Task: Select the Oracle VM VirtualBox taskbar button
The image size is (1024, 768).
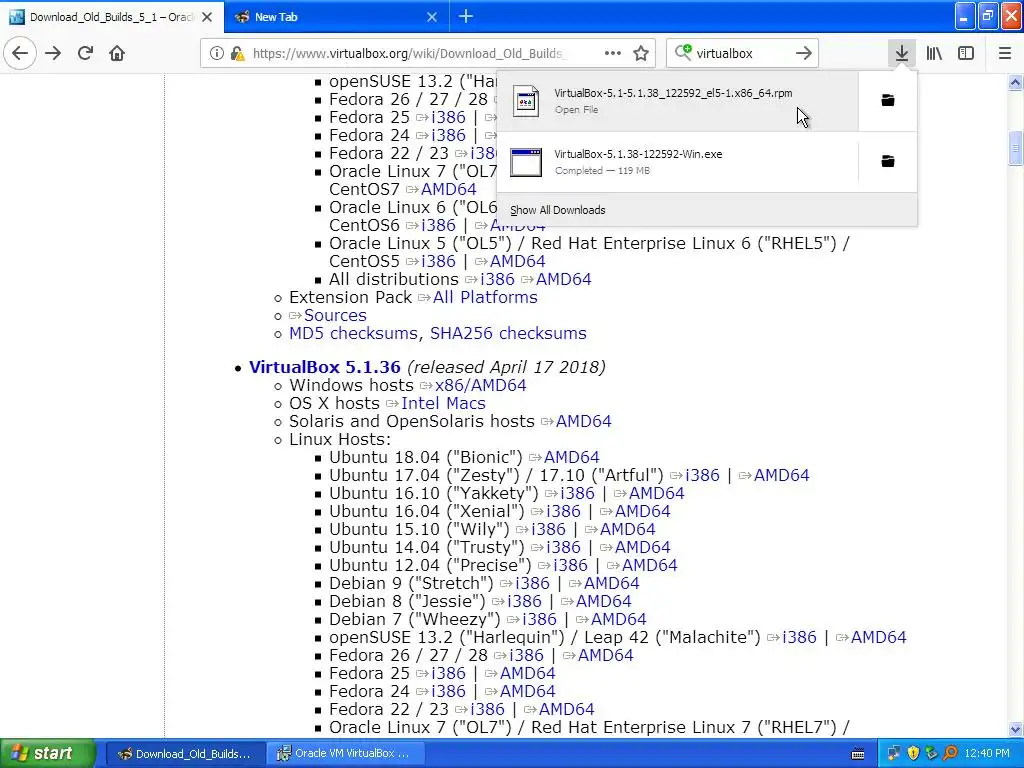Action: (x=345, y=754)
